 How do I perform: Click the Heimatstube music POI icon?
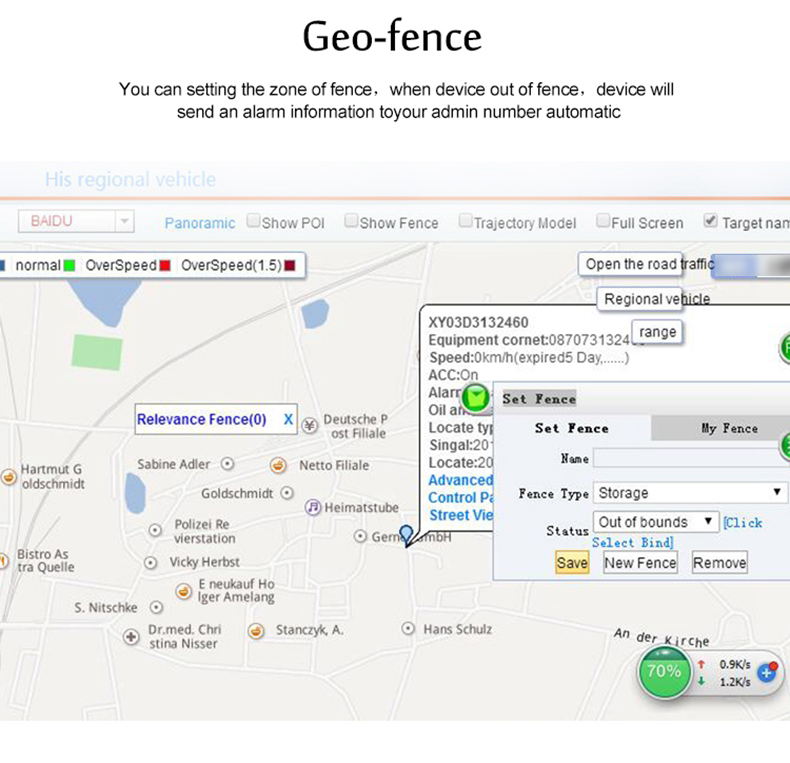click(x=313, y=507)
